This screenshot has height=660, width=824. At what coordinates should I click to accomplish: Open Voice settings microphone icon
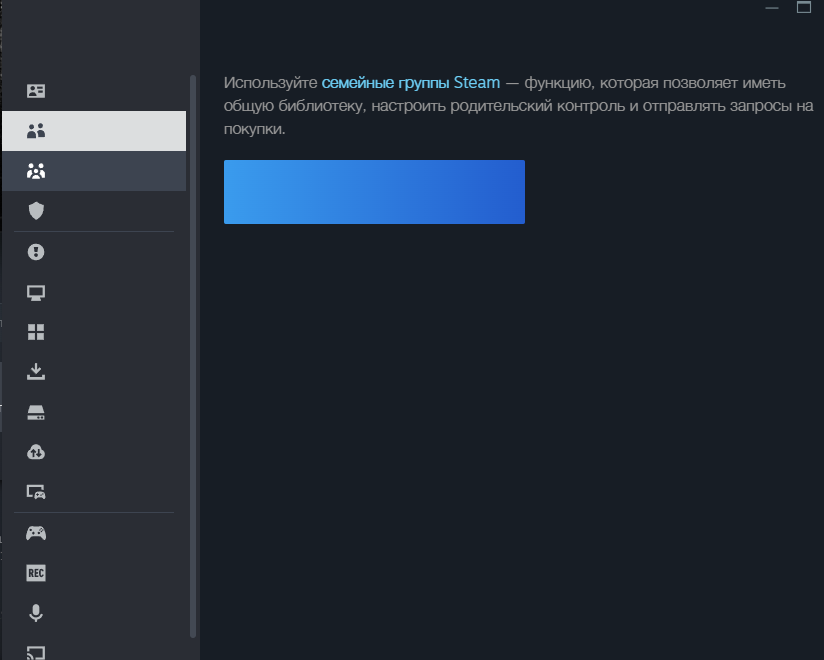(x=36, y=613)
